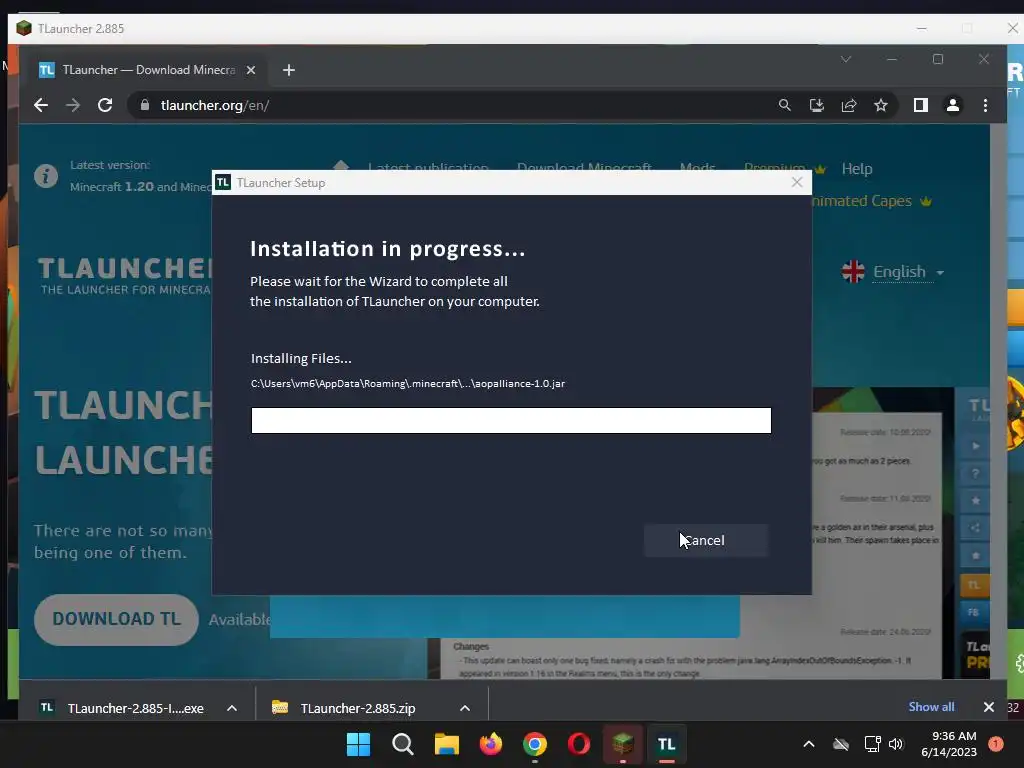Show hidden system tray icons
The height and width of the screenshot is (768, 1024).
click(x=808, y=744)
